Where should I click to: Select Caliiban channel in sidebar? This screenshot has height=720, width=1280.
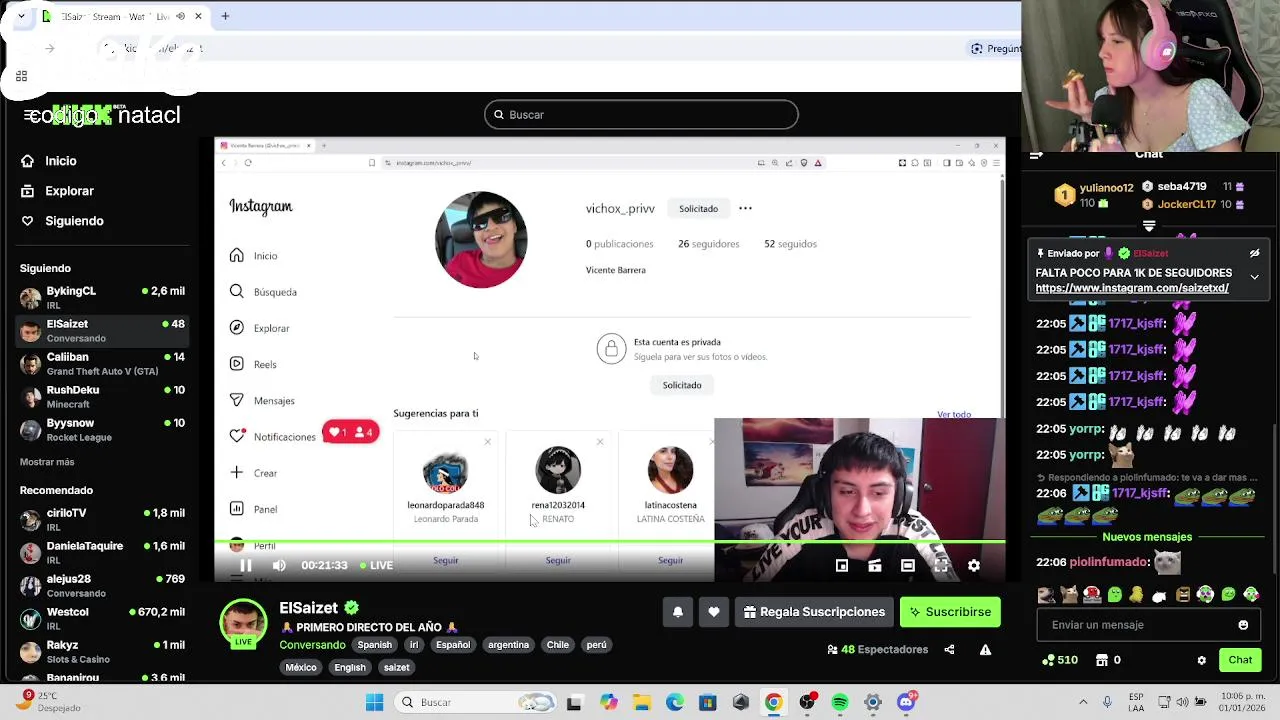[101, 364]
